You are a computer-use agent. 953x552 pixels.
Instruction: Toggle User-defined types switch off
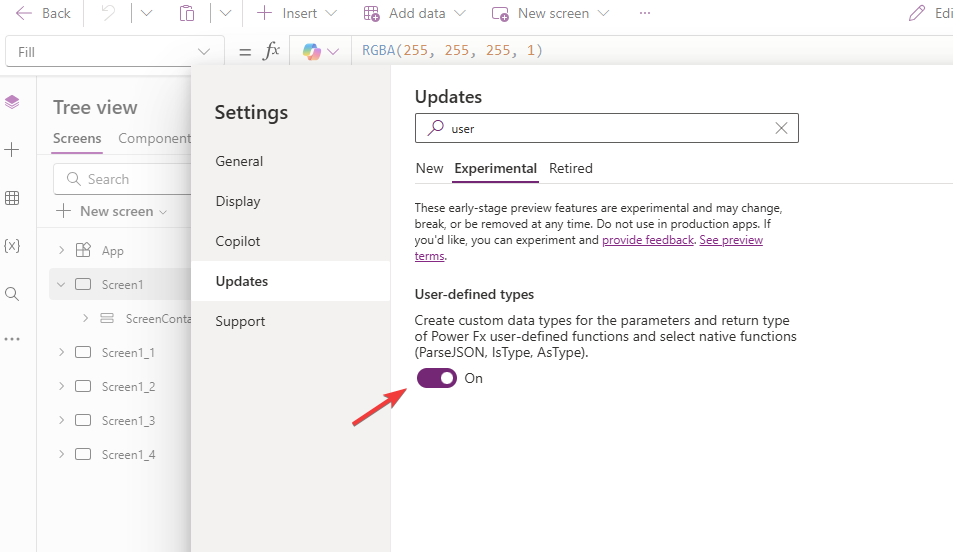(437, 378)
